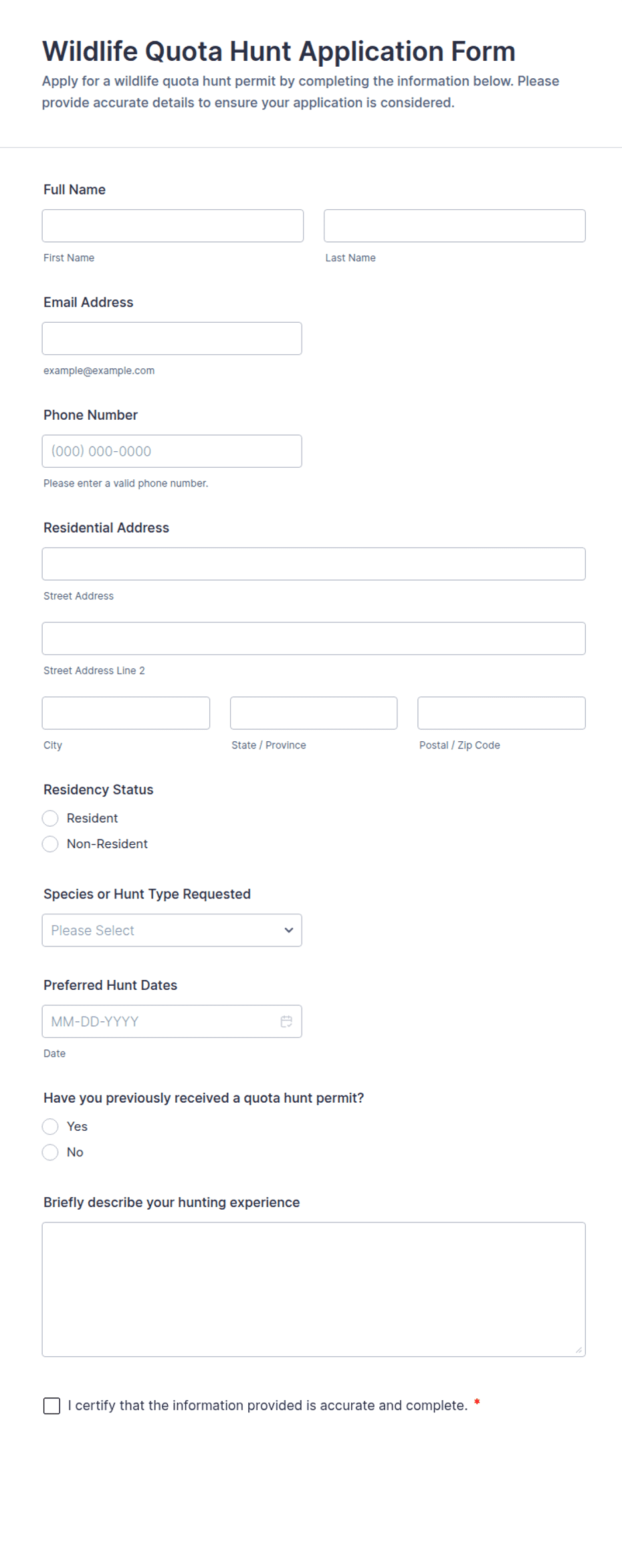Select the Resident radio option
622x1568 pixels.
[x=50, y=818]
